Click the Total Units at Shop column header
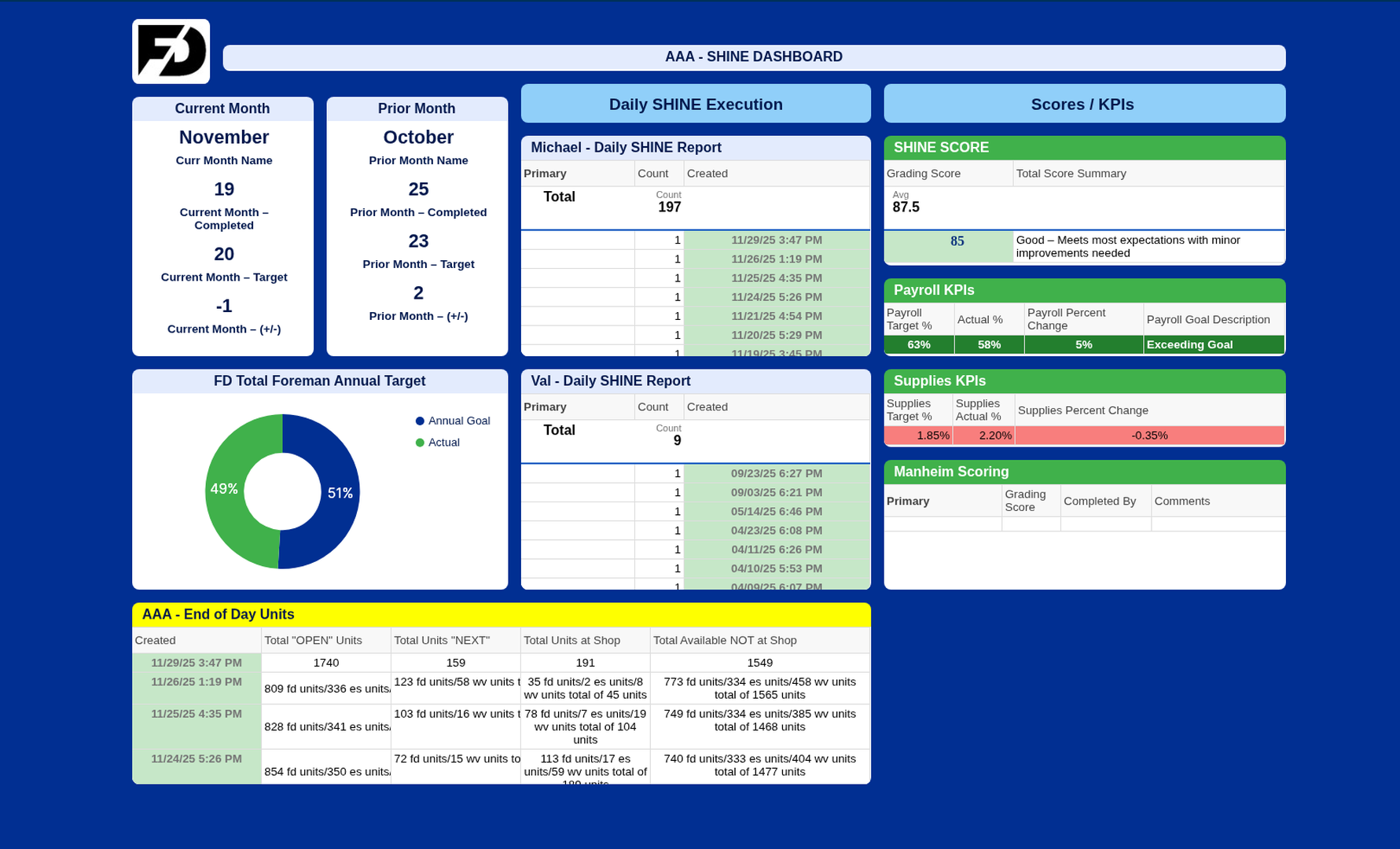This screenshot has width=1400, height=849. click(x=571, y=641)
